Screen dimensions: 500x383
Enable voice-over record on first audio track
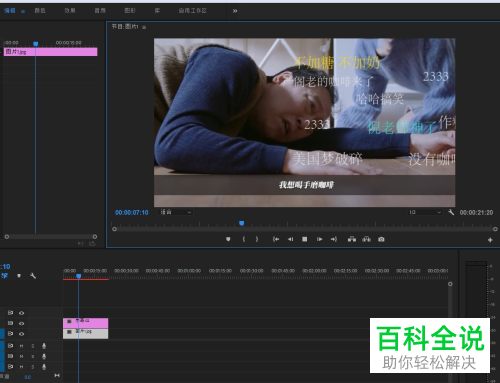(x=44, y=346)
